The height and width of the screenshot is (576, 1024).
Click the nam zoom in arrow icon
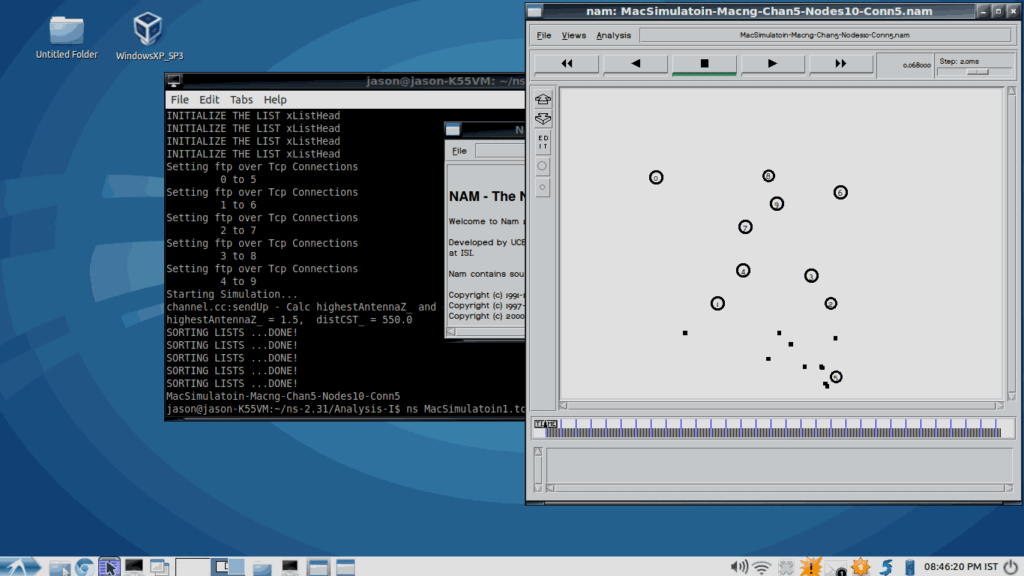click(543, 99)
